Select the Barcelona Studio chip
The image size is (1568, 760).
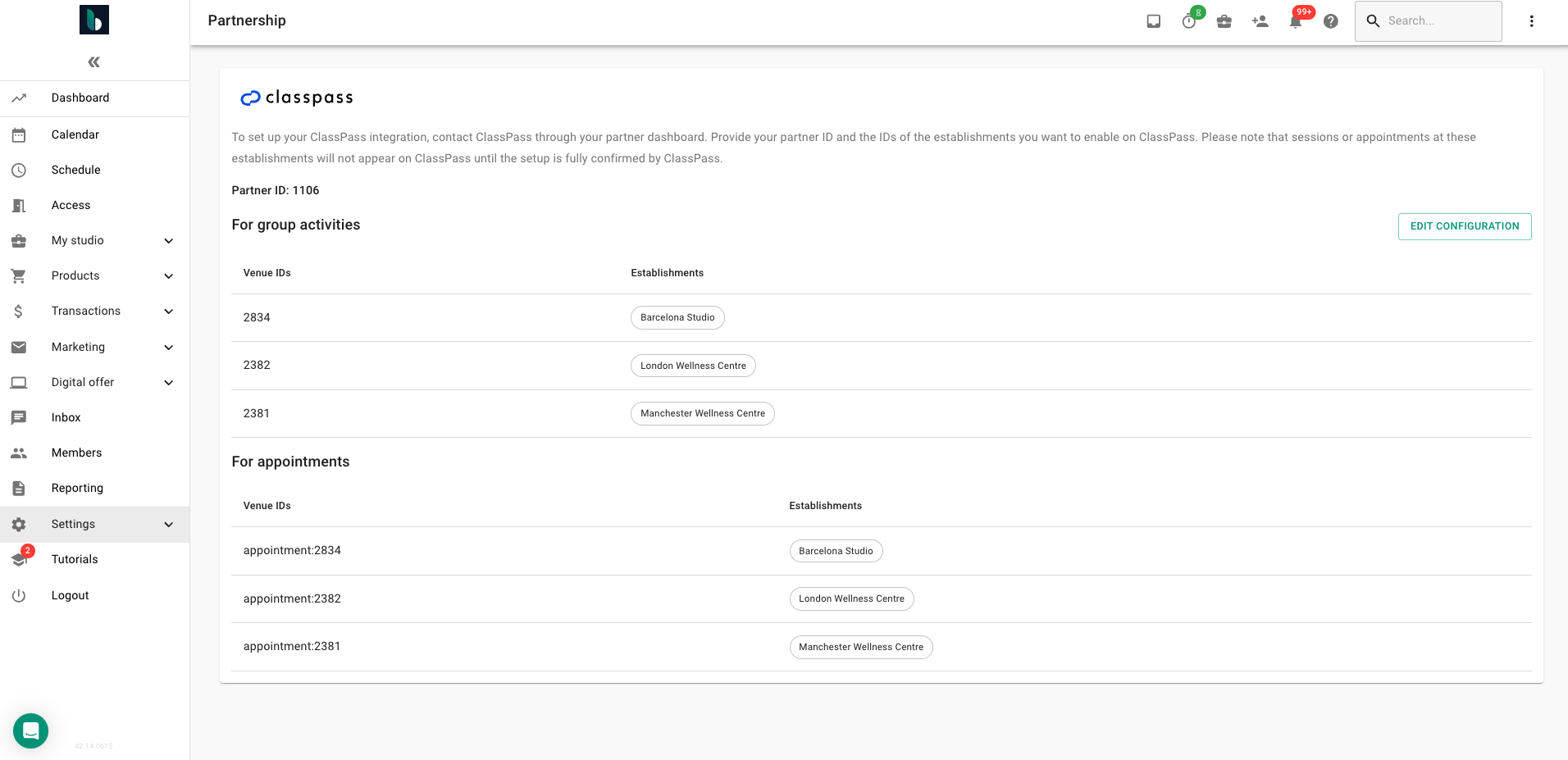click(x=677, y=317)
